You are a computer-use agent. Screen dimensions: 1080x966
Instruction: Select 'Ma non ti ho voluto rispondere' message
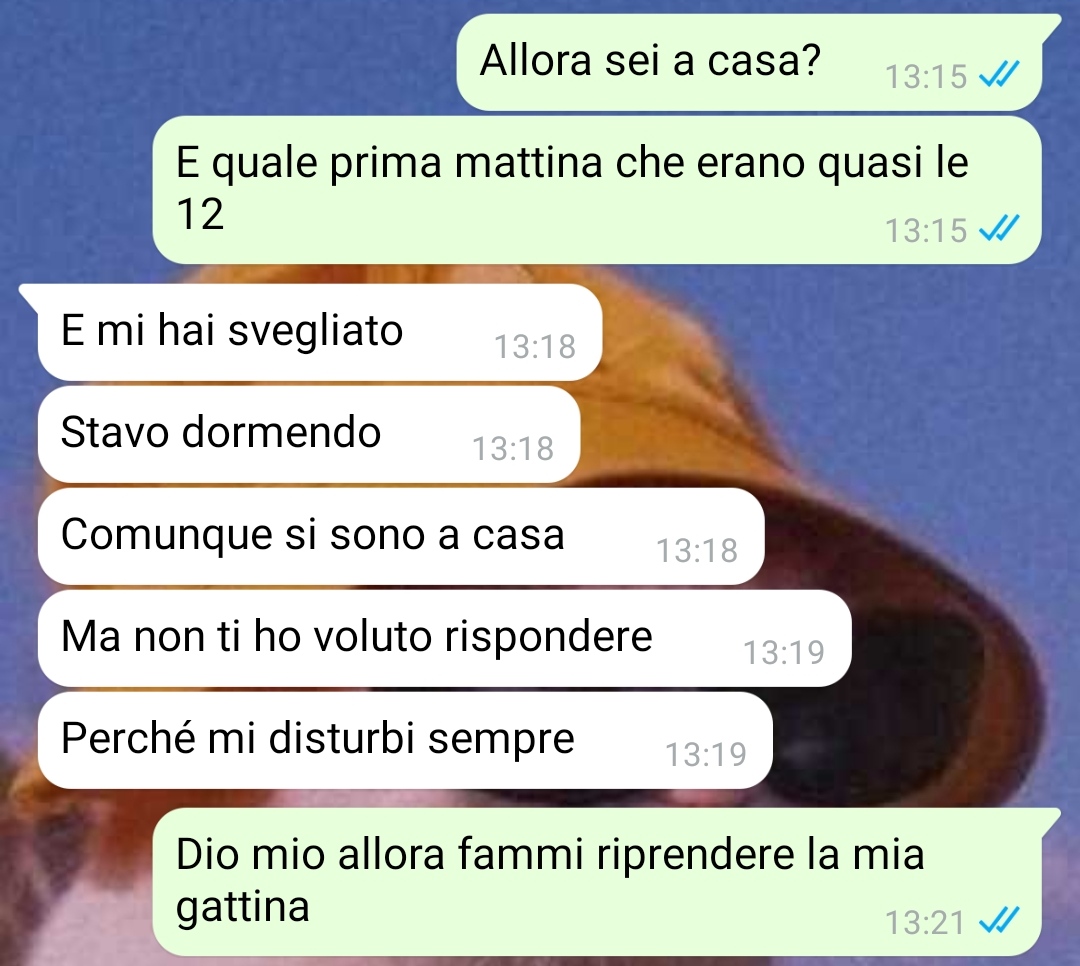pyautogui.click(x=444, y=638)
